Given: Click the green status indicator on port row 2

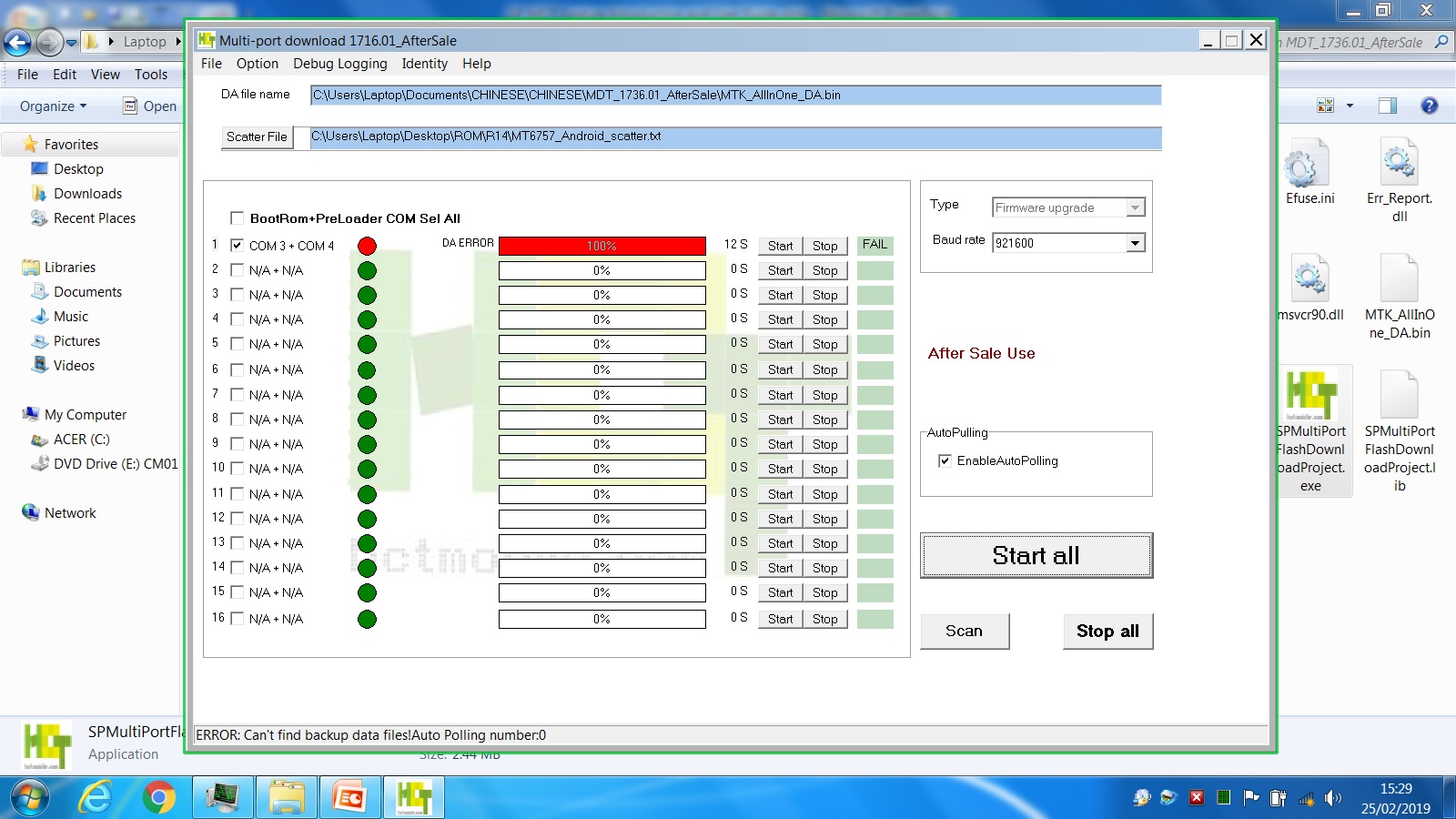Looking at the screenshot, I should [367, 270].
